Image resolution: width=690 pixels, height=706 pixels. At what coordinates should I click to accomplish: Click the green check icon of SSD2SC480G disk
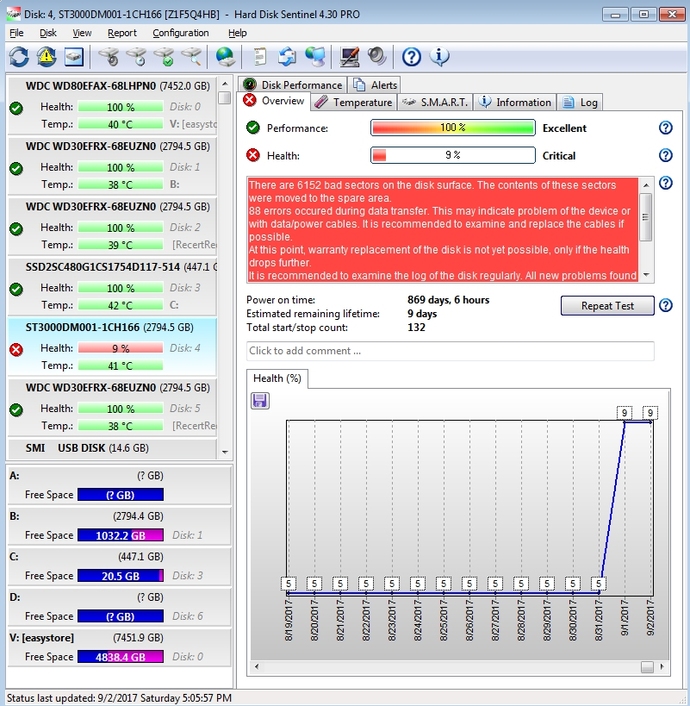tap(16, 289)
